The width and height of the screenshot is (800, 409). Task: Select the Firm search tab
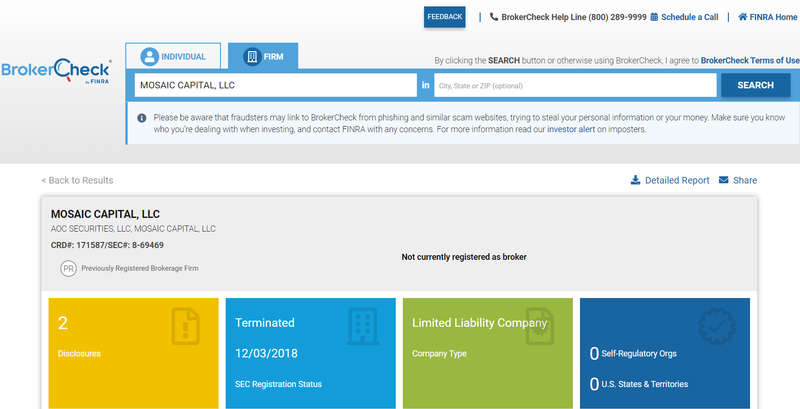tap(263, 56)
